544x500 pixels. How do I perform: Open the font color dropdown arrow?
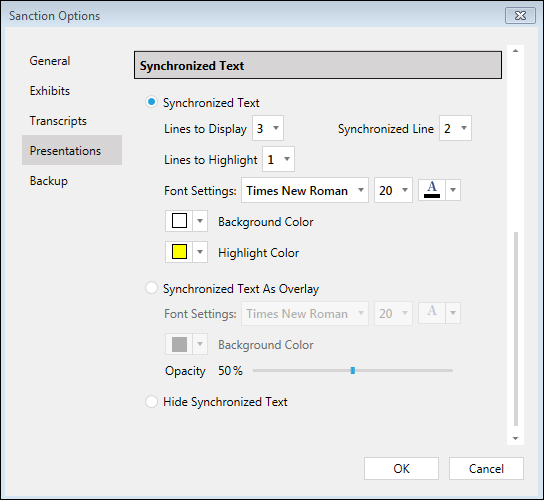coord(453,190)
